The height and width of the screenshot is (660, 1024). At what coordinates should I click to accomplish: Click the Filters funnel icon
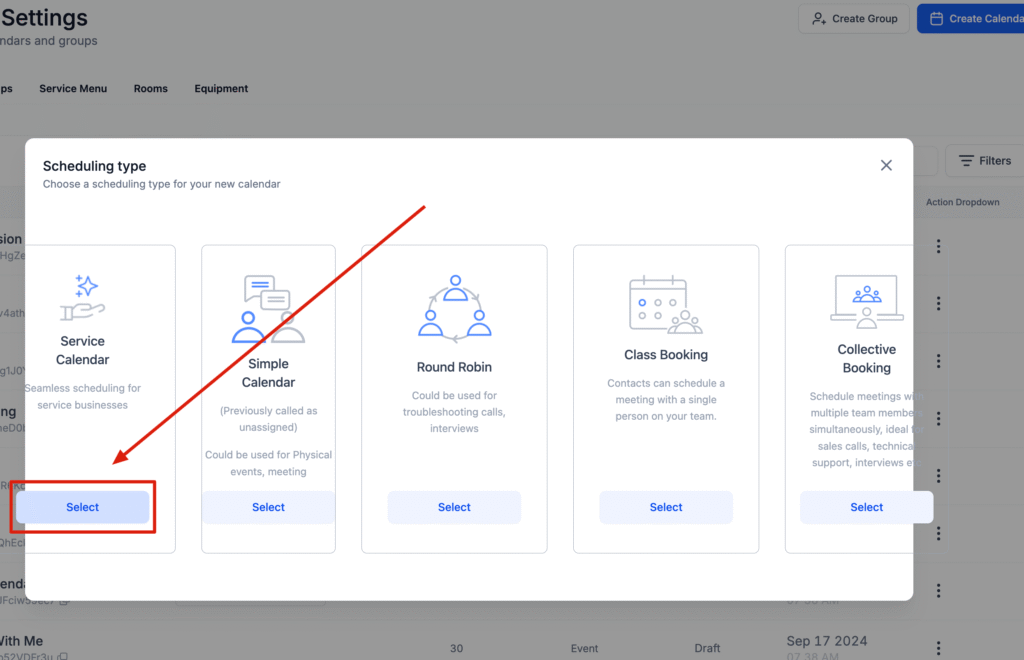tap(968, 160)
